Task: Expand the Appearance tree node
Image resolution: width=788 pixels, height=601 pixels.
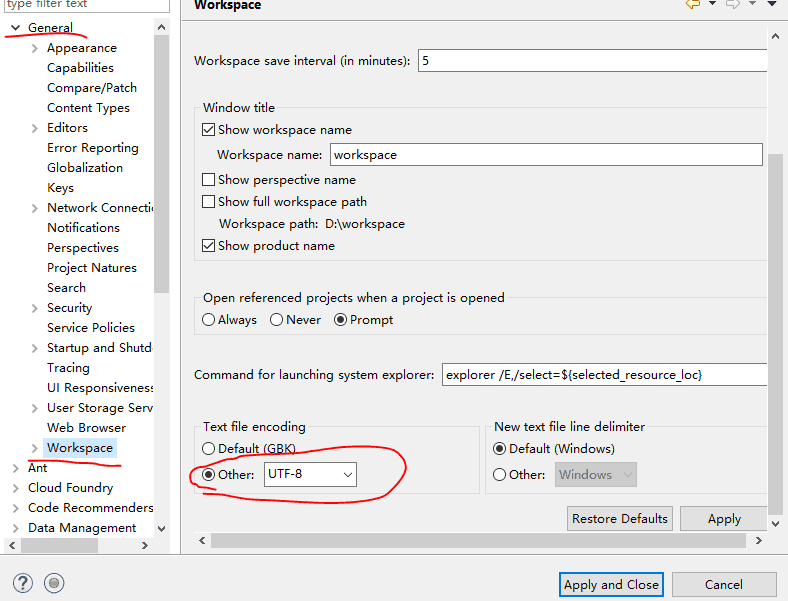Action: [35, 48]
